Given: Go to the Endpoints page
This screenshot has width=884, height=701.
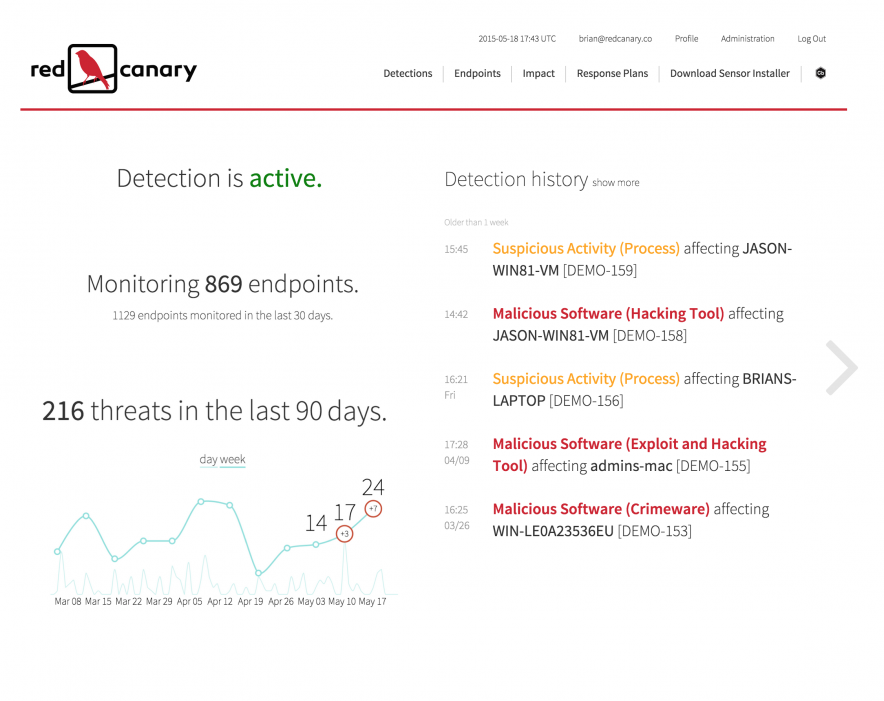Looking at the screenshot, I should 477,73.
